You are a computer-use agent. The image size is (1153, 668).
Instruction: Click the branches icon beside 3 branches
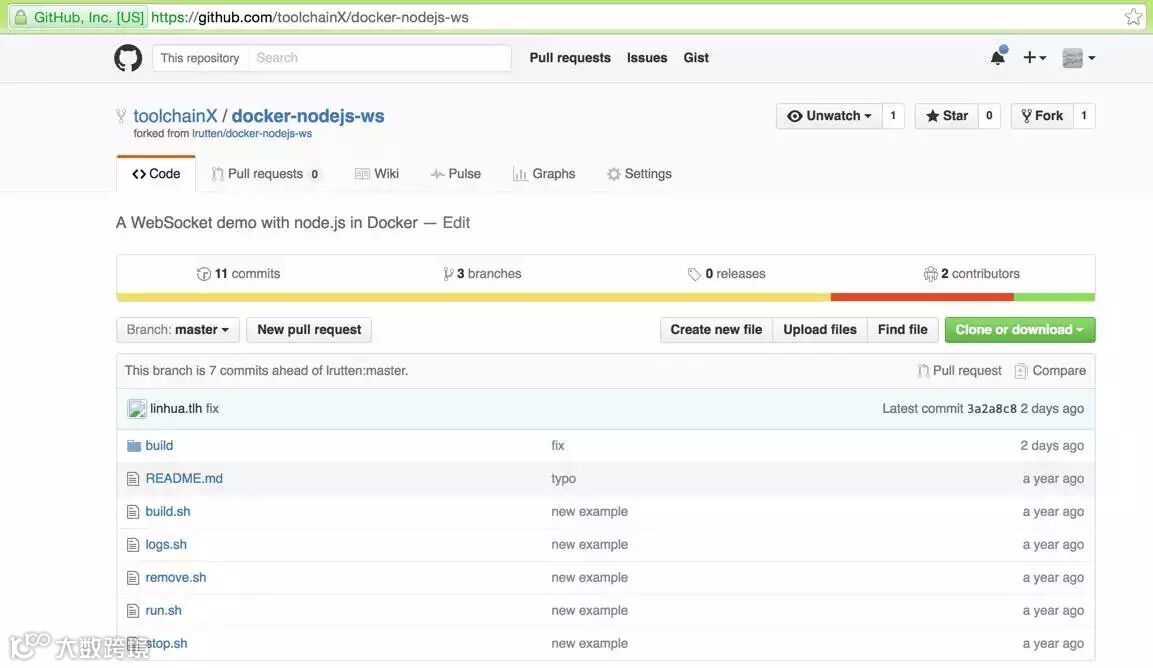pyautogui.click(x=448, y=274)
